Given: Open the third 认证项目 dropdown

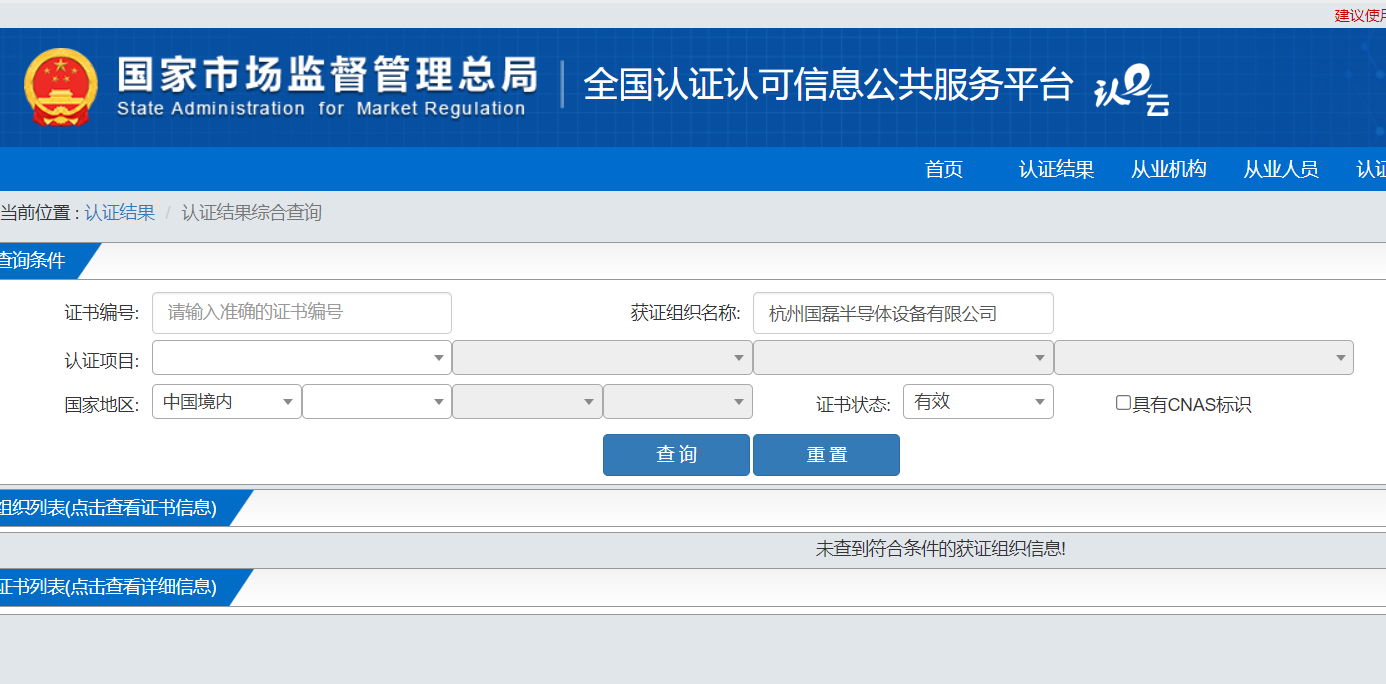Looking at the screenshot, I should 903,357.
